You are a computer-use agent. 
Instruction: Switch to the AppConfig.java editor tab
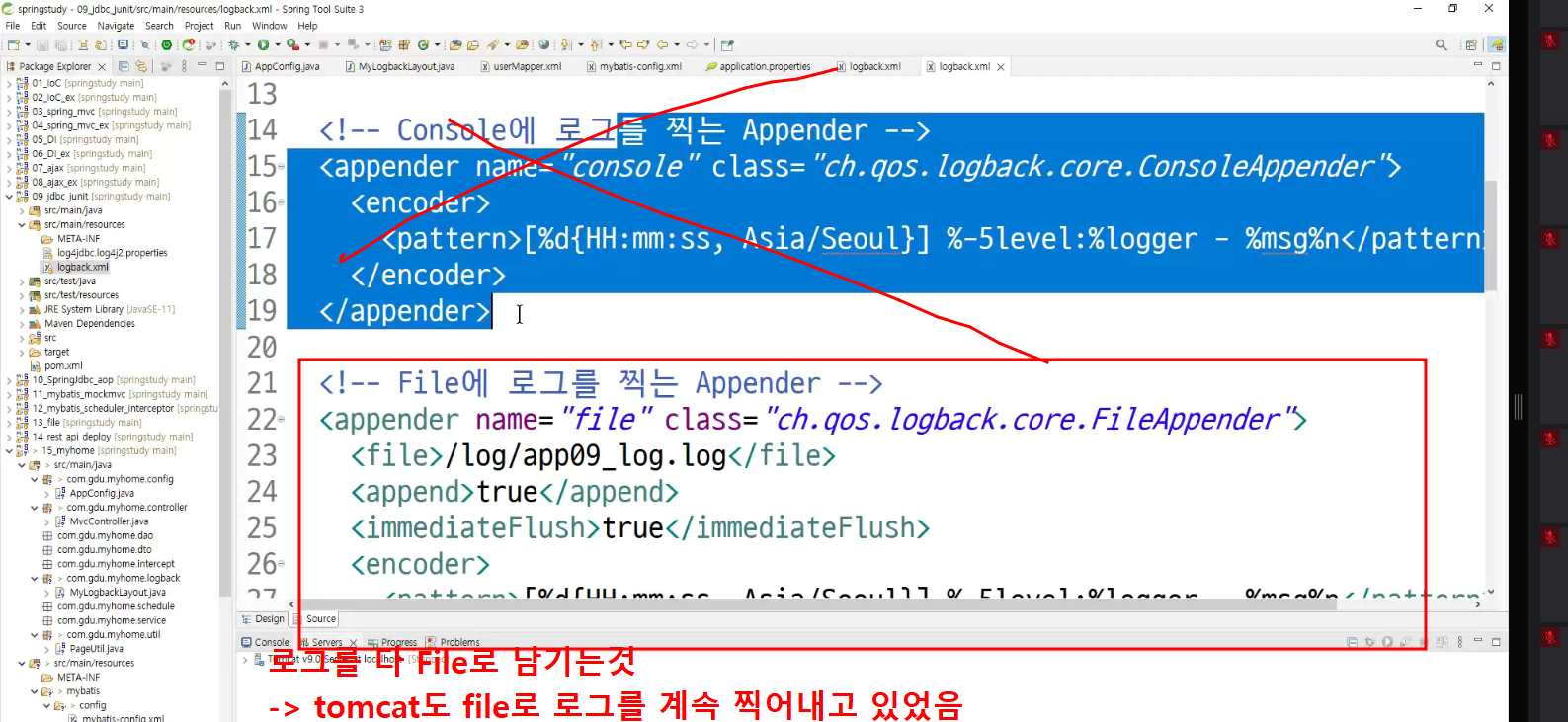[x=281, y=66]
